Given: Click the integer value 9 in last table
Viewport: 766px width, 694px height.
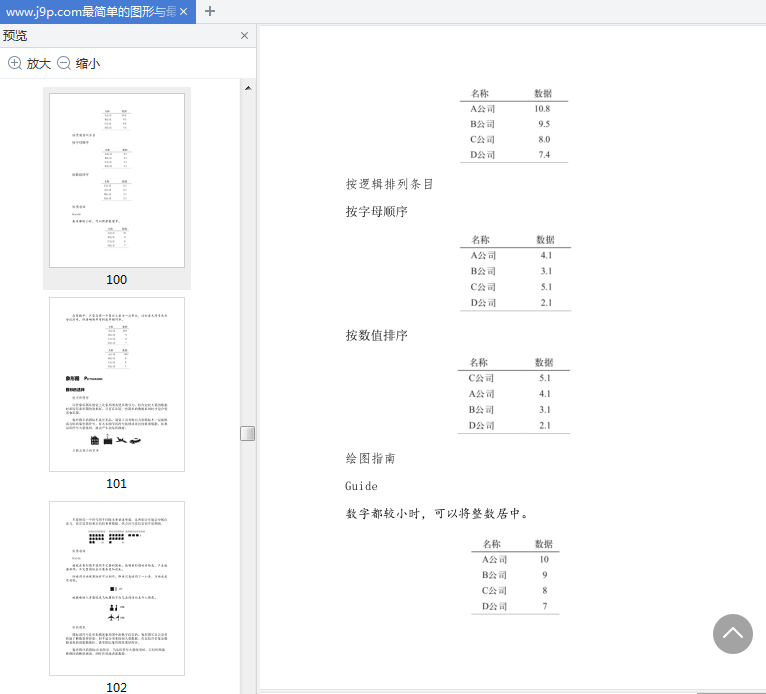Looking at the screenshot, I should (545, 575).
